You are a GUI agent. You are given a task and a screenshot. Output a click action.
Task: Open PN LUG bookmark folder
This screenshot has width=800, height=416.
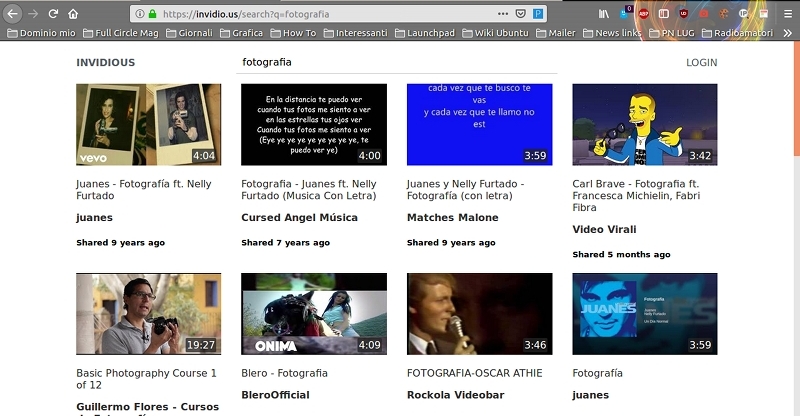672,33
